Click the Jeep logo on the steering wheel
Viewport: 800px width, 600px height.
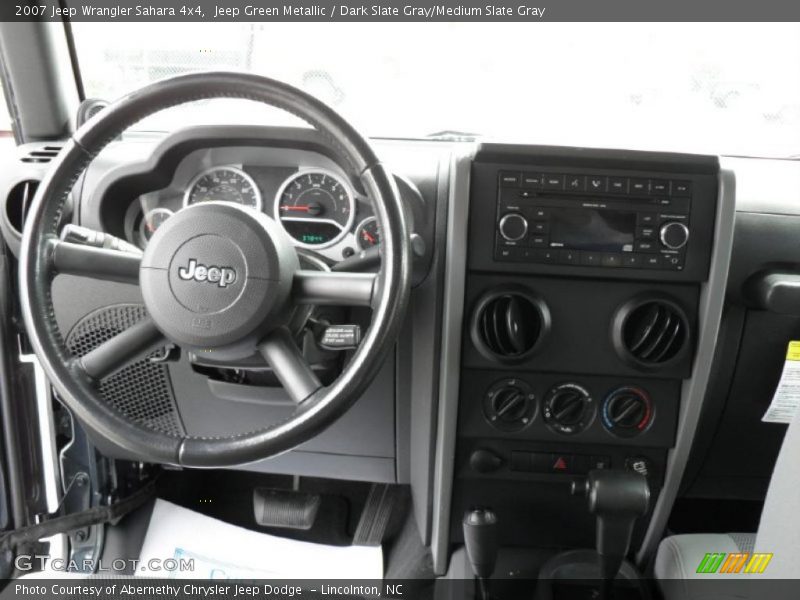click(207, 273)
